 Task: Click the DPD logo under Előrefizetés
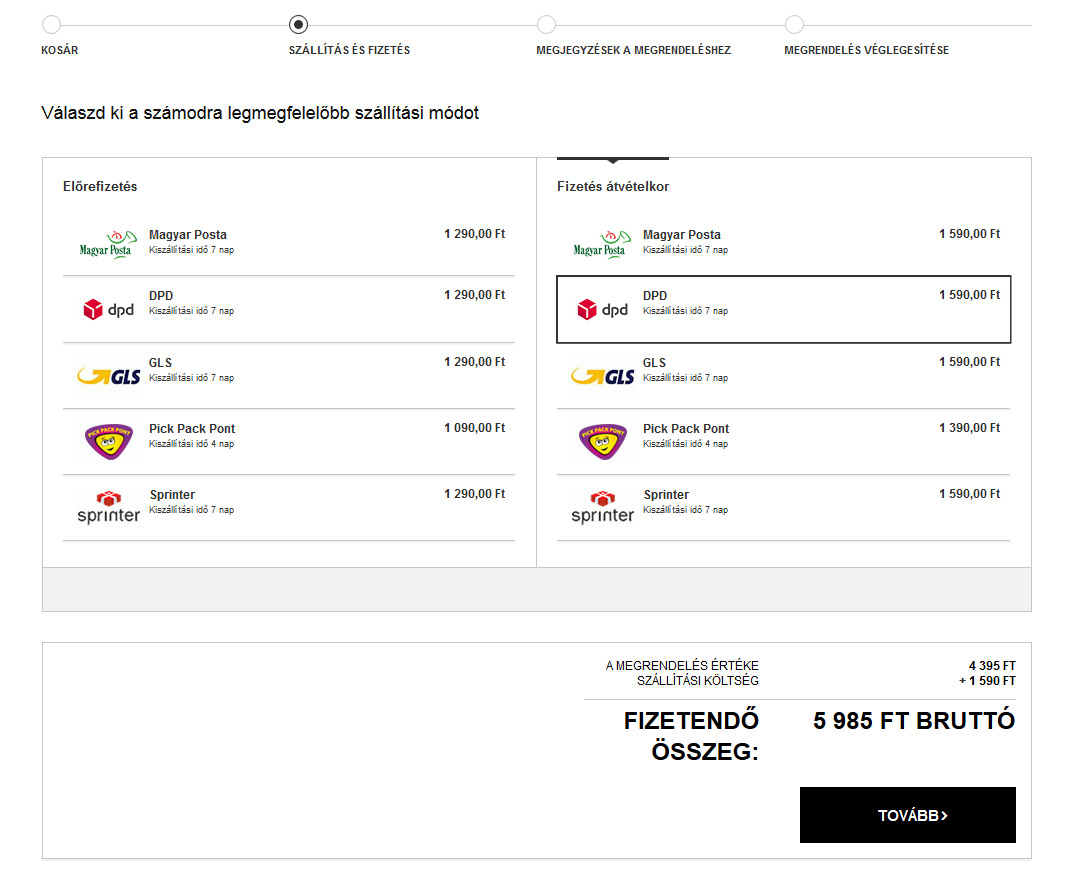(108, 310)
